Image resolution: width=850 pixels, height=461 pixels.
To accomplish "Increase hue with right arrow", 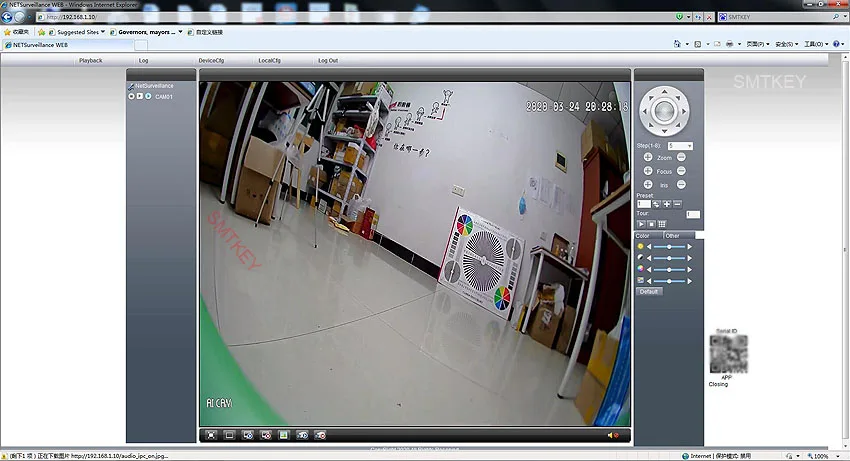I will [690, 281].
